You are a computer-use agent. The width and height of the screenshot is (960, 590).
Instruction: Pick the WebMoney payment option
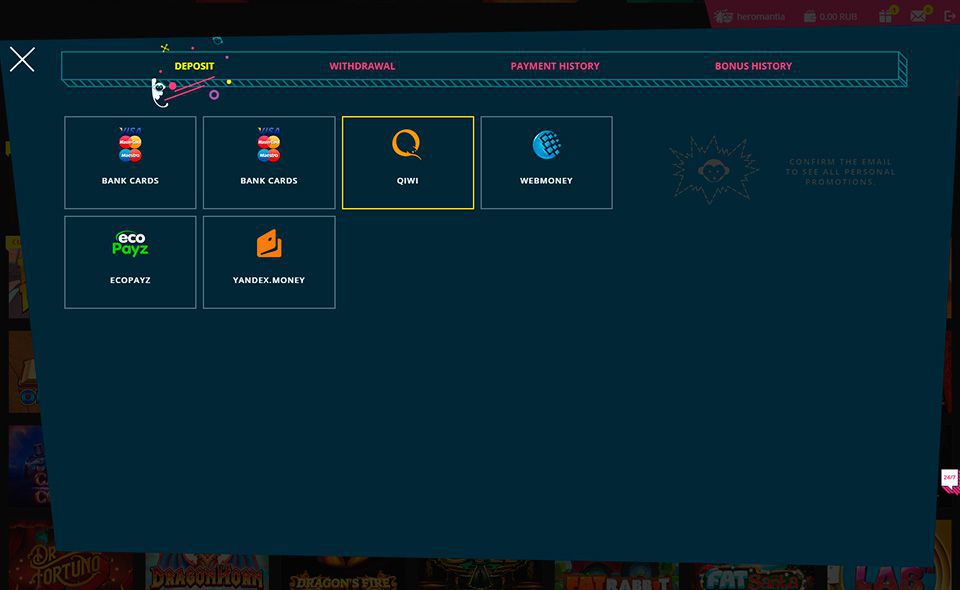click(x=546, y=163)
